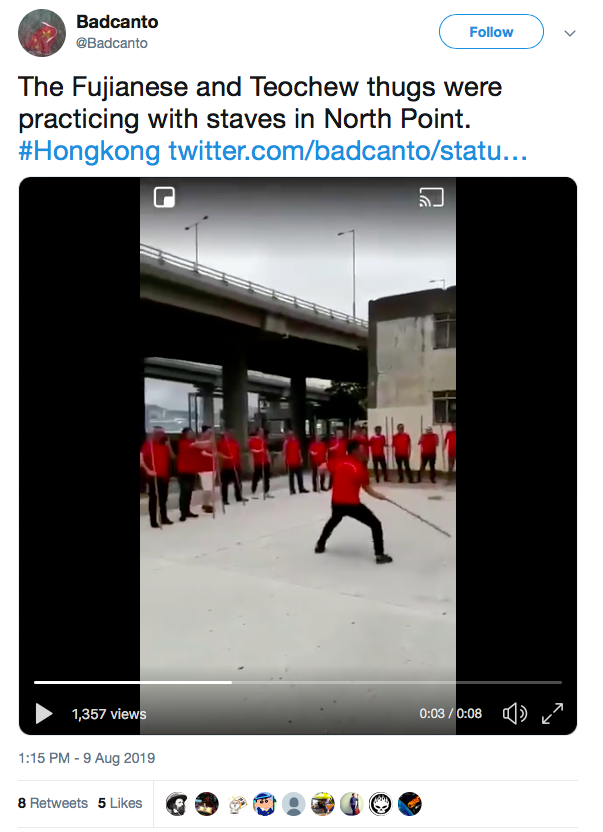View the 8 Retweets list
The image size is (603, 832).
pyautogui.click(x=53, y=803)
